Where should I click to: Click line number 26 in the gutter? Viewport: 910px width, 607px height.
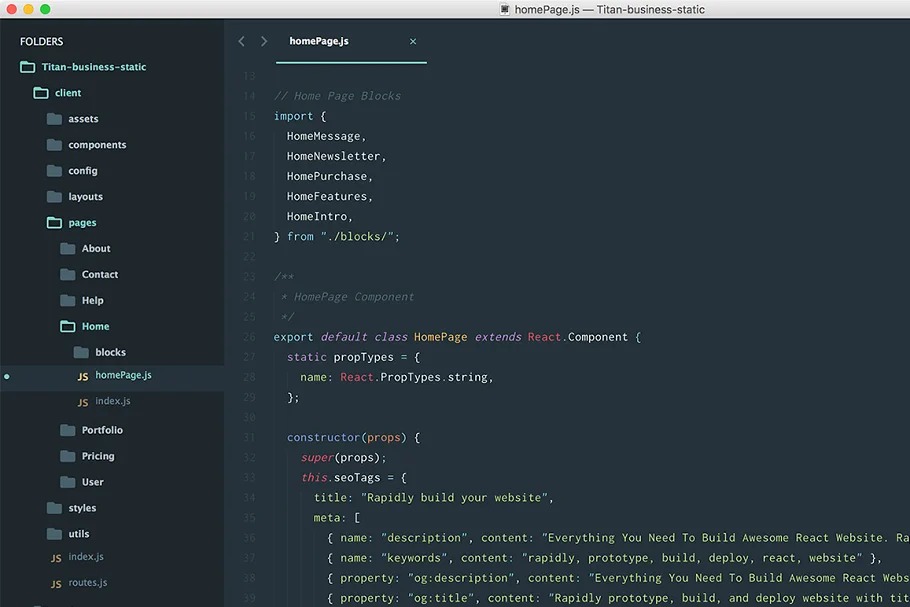tap(249, 337)
